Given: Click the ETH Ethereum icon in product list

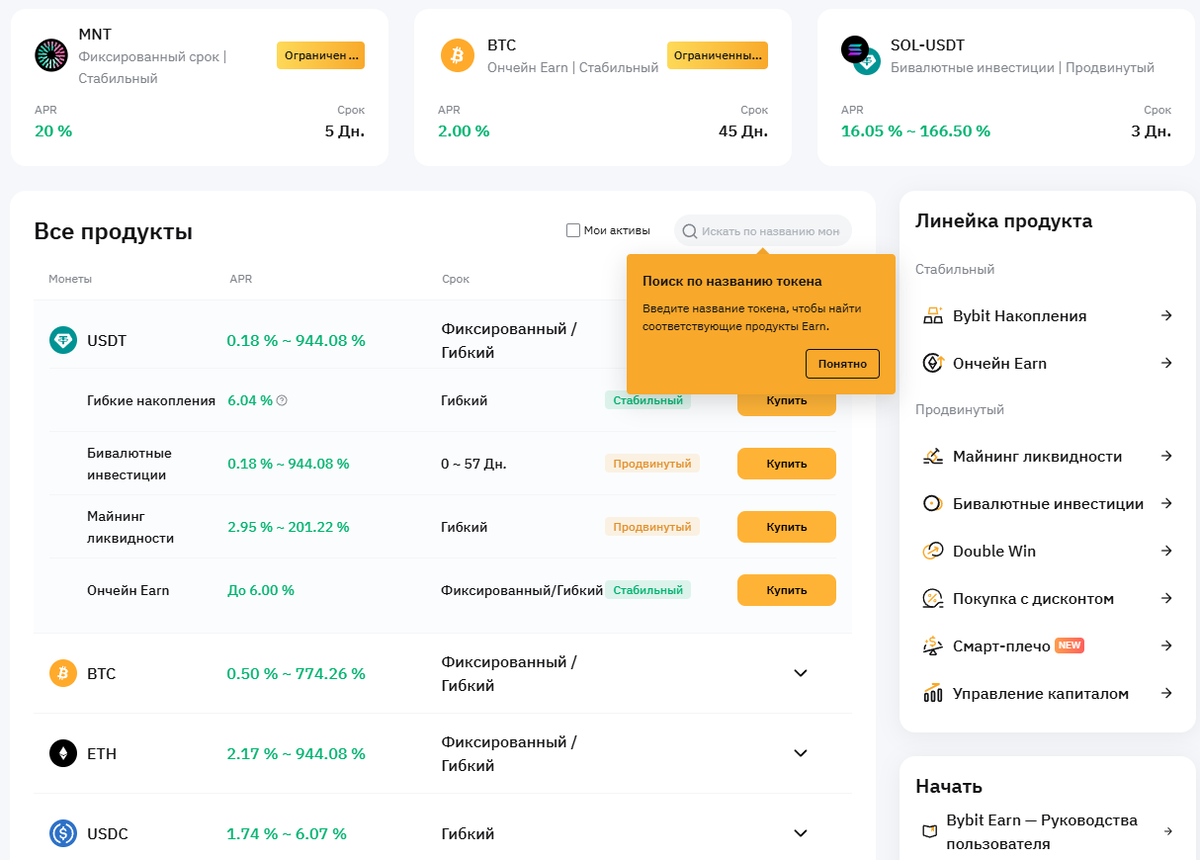Looking at the screenshot, I should 63,753.
